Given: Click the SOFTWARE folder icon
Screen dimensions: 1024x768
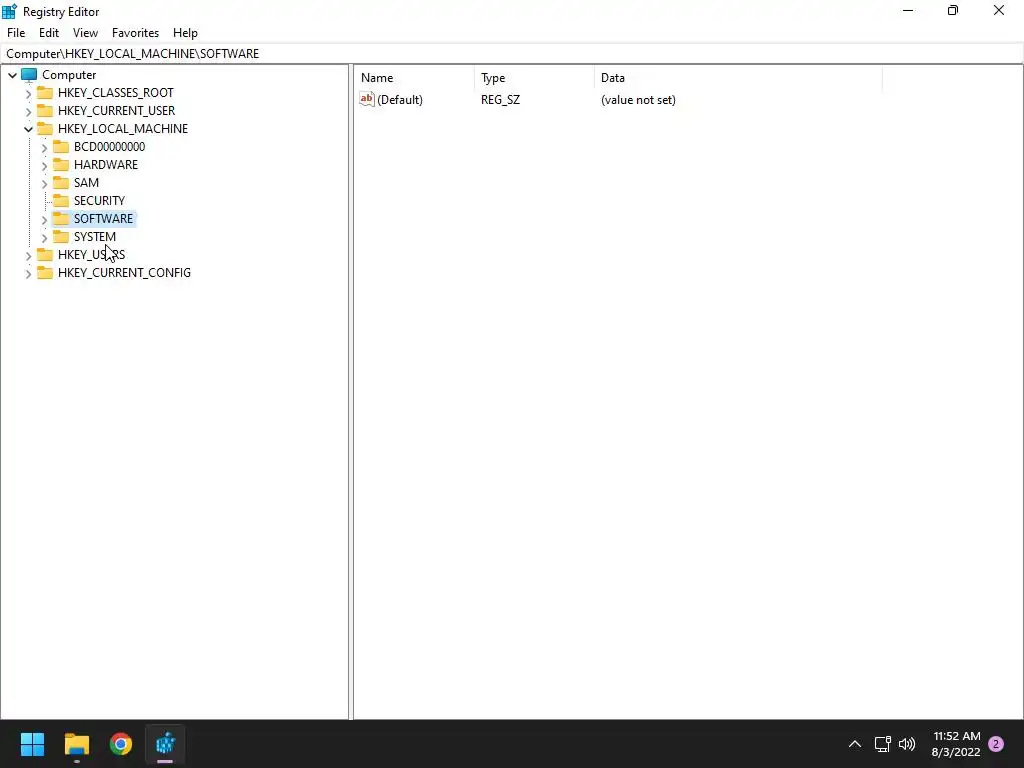Looking at the screenshot, I should [x=61, y=218].
